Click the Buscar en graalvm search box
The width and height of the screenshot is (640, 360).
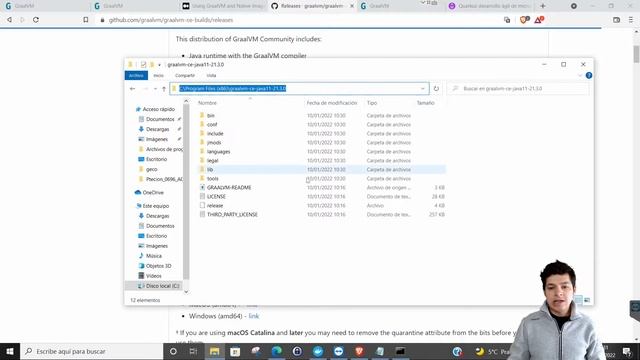518,89
